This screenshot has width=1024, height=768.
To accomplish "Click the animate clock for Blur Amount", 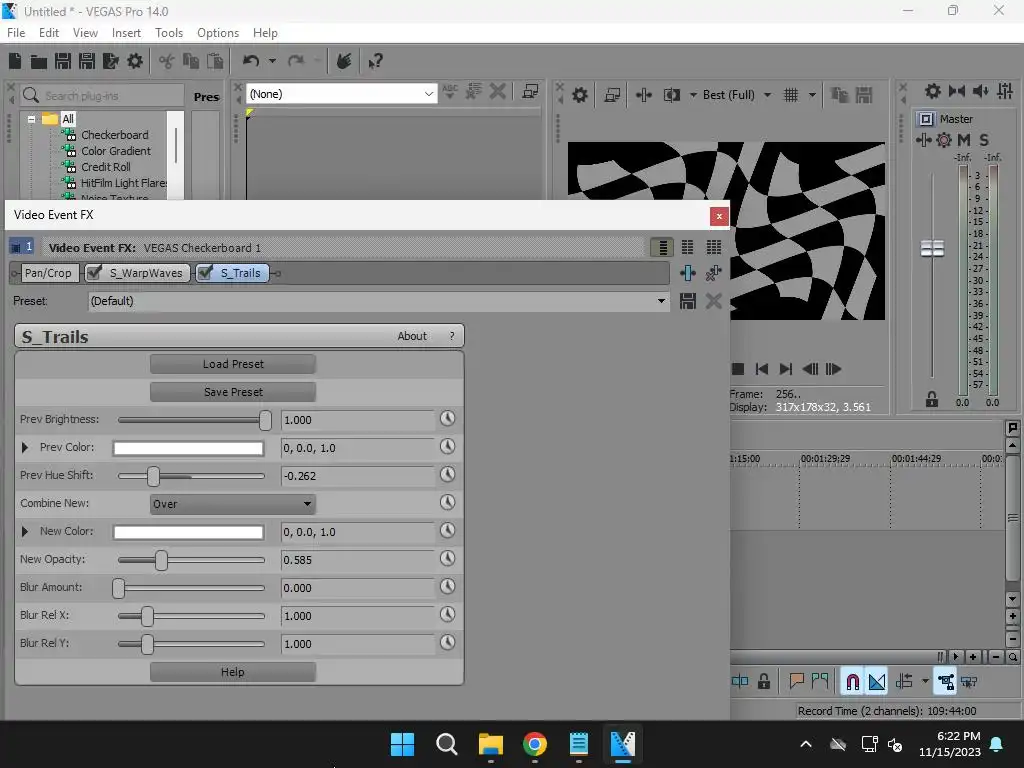I will (x=447, y=586).
